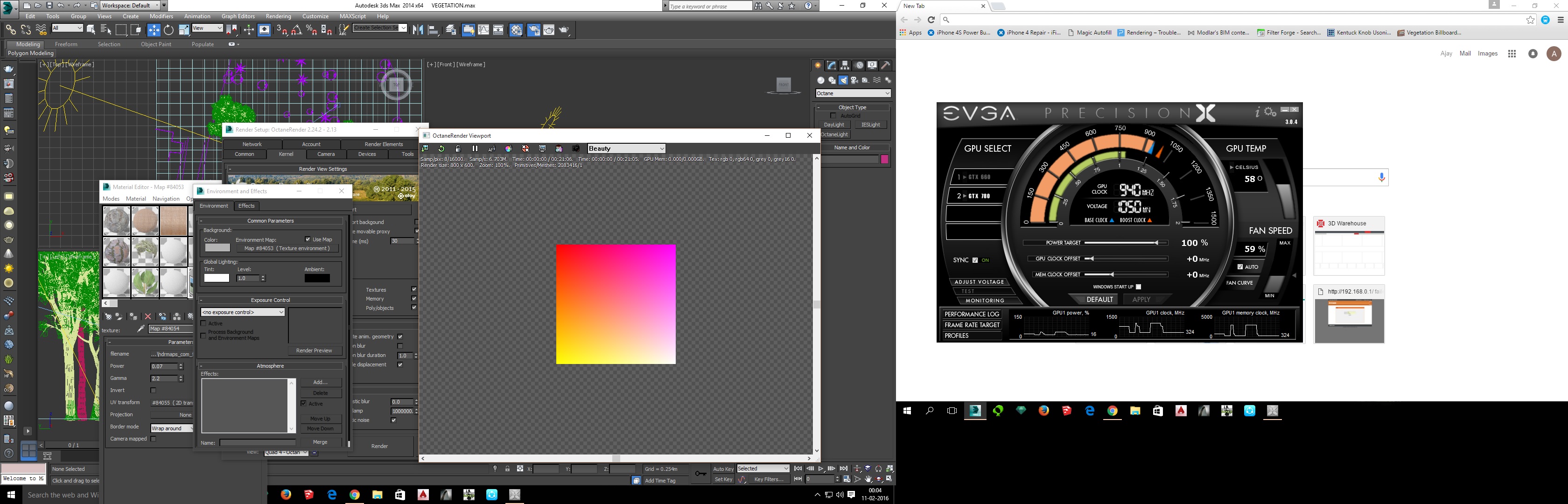Switch to the Kernel tab in Render Setup
Viewport: 1568px width, 504px height.
pos(286,154)
